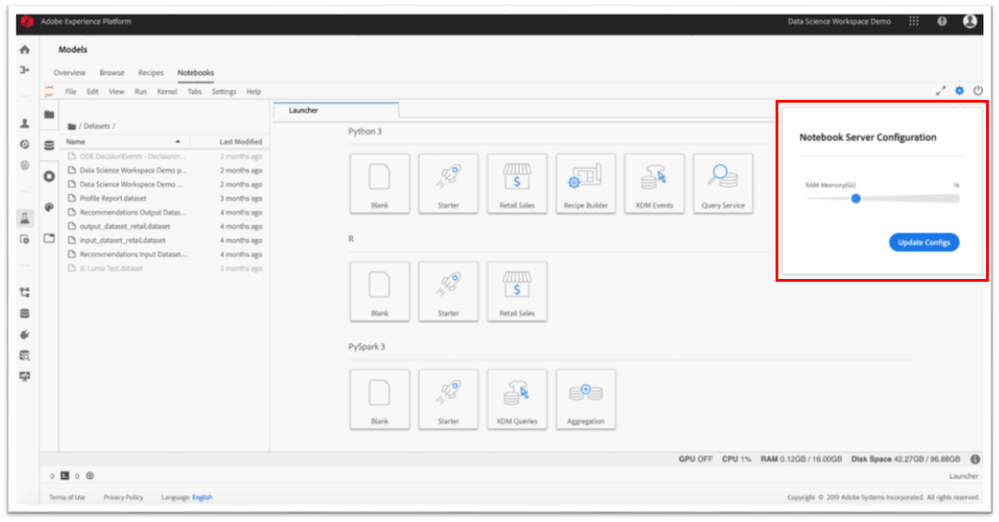Sort files by Last Modified column

click(241, 142)
